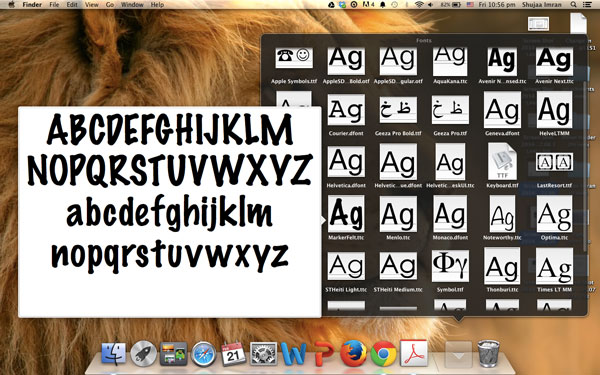Open Geeza Pro Bold.ttf font icon

(398, 109)
